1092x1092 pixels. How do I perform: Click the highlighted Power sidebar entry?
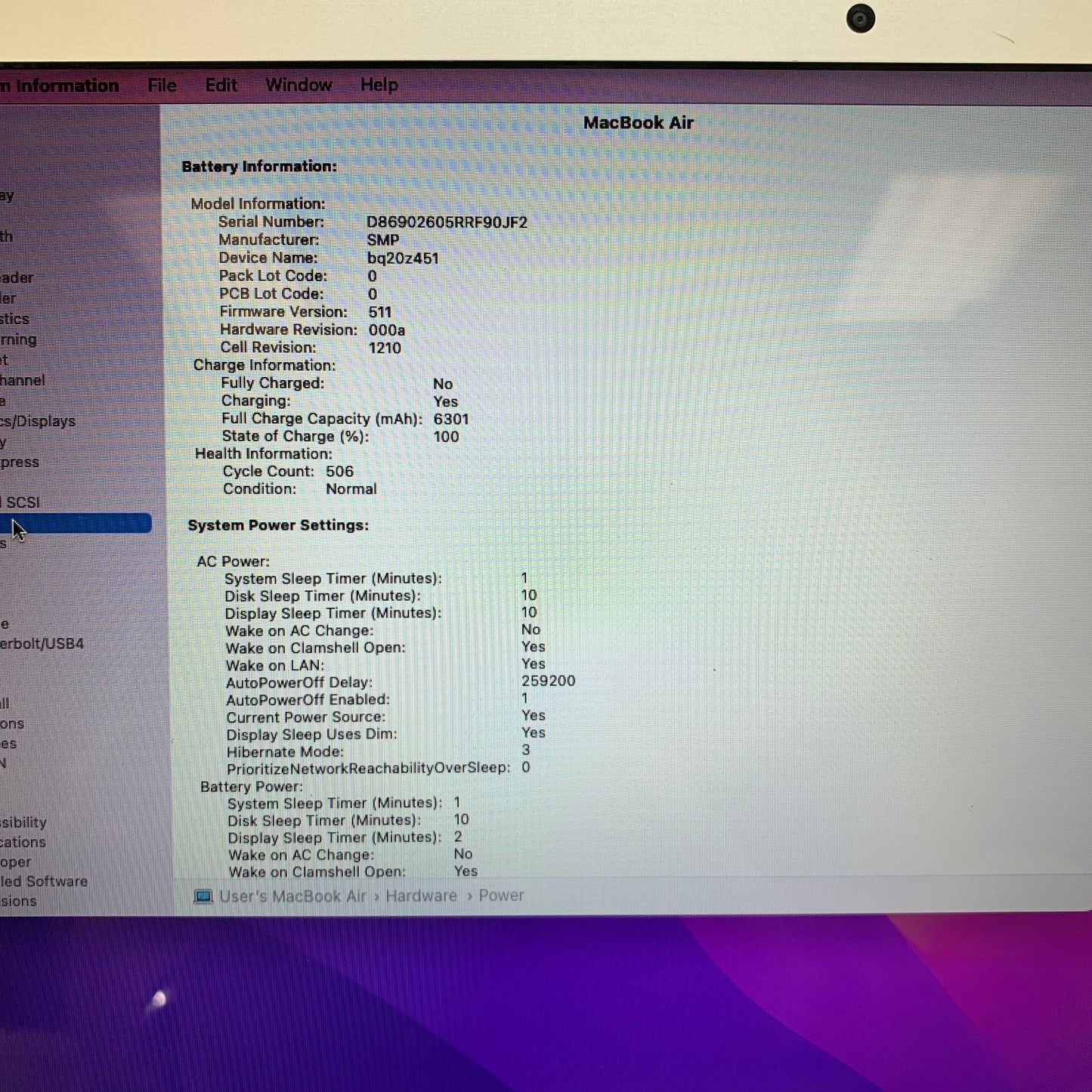point(76,523)
